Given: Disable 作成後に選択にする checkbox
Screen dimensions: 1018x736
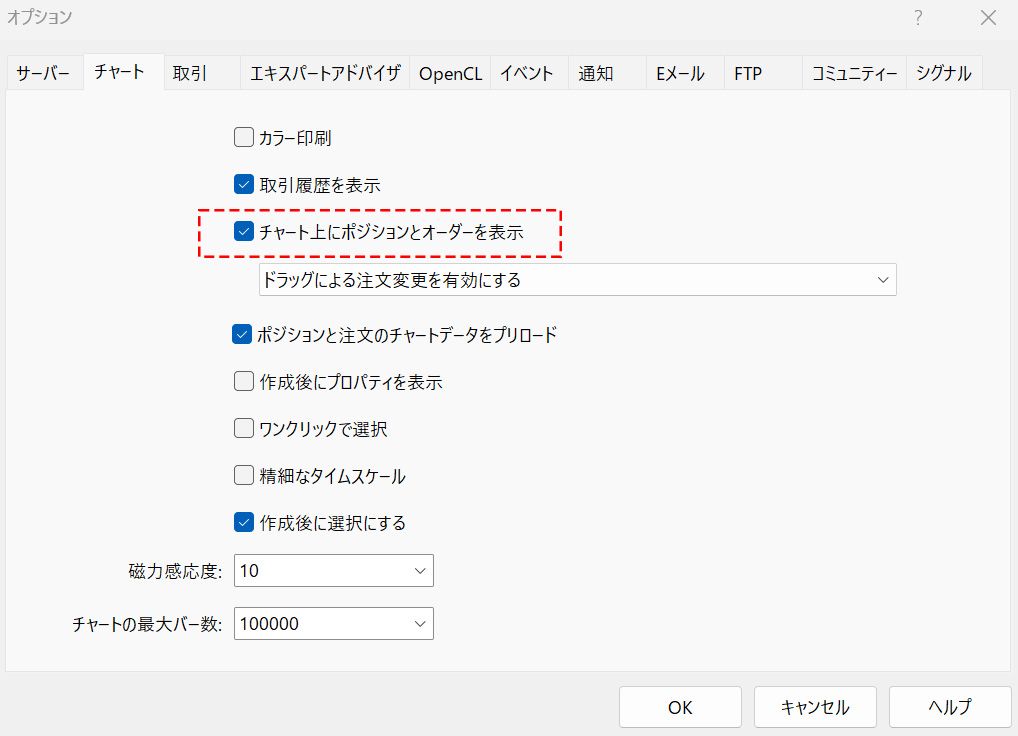Looking at the screenshot, I should (x=243, y=522).
